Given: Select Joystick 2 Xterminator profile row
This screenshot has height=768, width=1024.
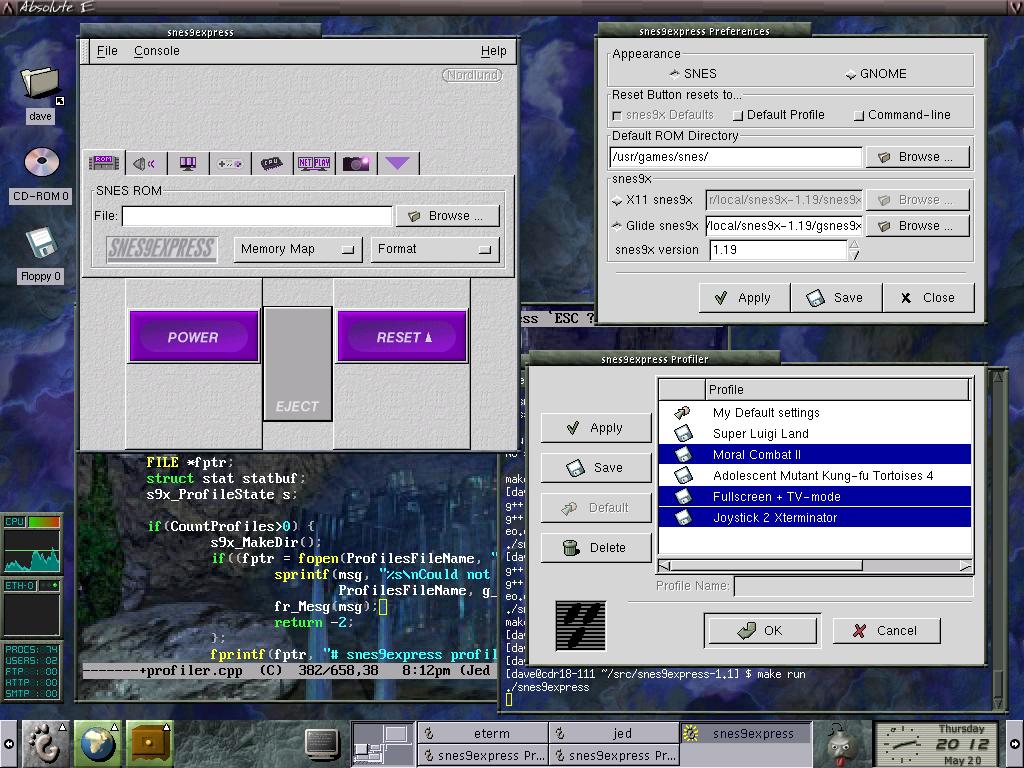Looking at the screenshot, I should 815,517.
